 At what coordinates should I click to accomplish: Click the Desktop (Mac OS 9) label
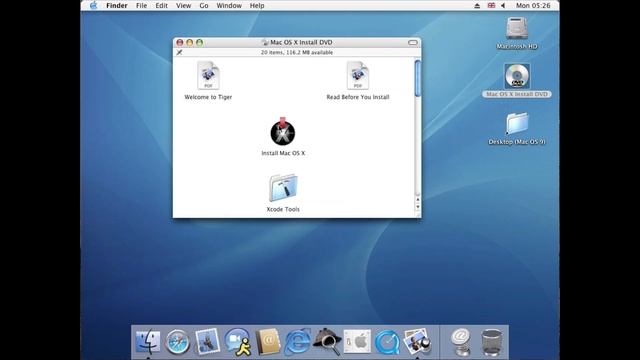(517, 142)
